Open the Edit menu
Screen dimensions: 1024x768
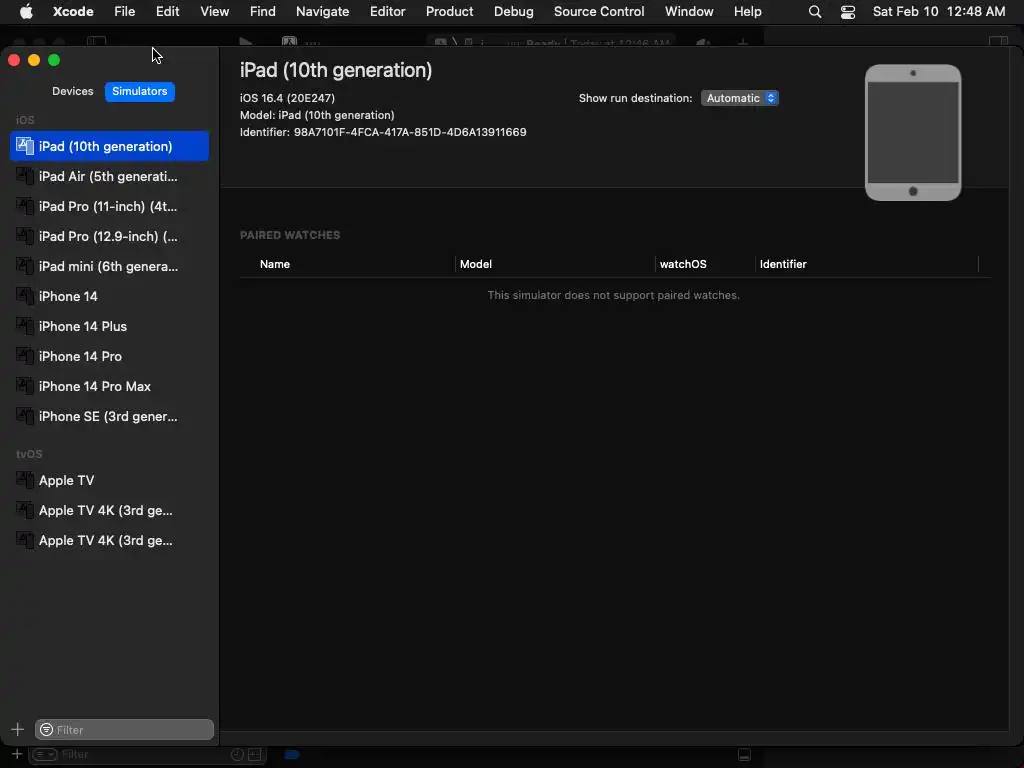[x=167, y=11]
